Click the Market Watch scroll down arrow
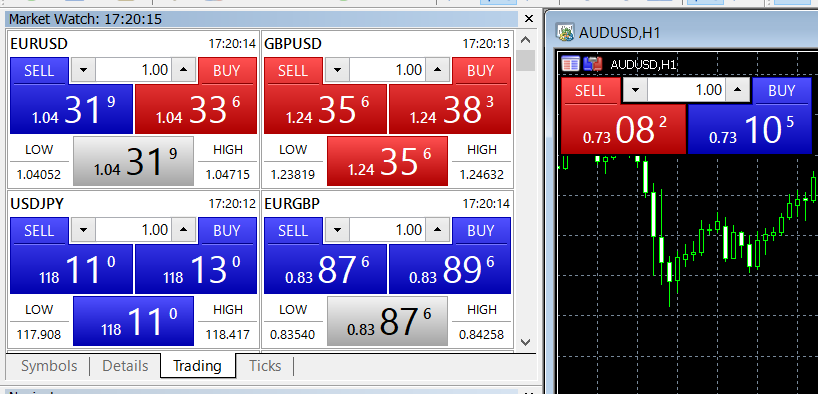The height and width of the screenshot is (394, 818). coord(525,342)
